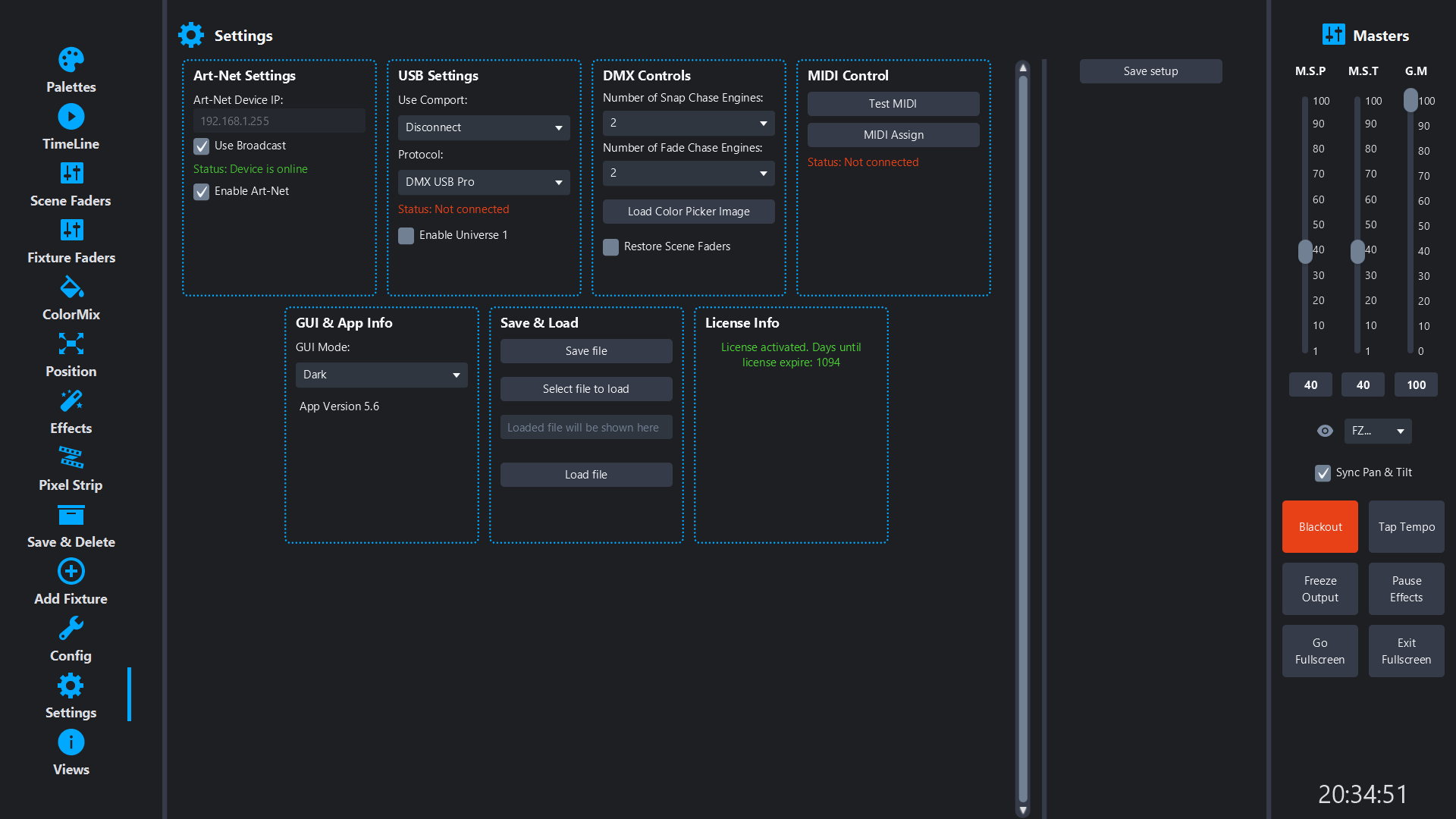This screenshot has width=1456, height=819.
Task: Tap the Tap Tempo button
Action: click(1407, 527)
